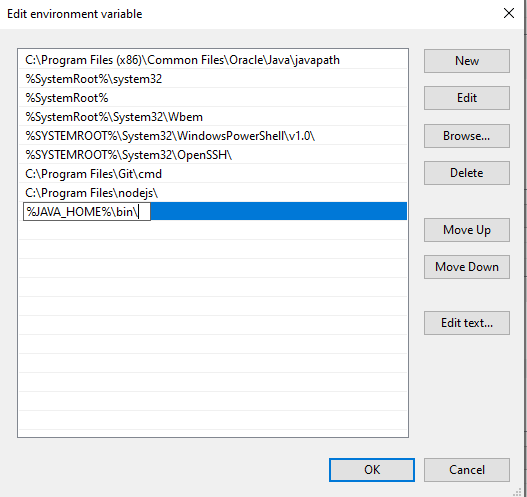Viewport: 527px width, 497px height.
Task: Close the Edit environment variable dialog
Action: [509, 13]
